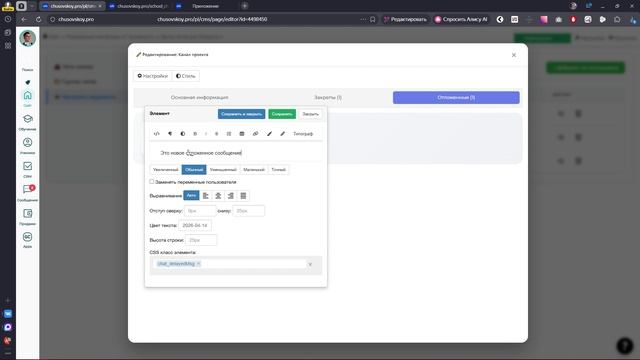
Task: Click half-circle contrast icon in editor toolbar
Action: point(183,134)
